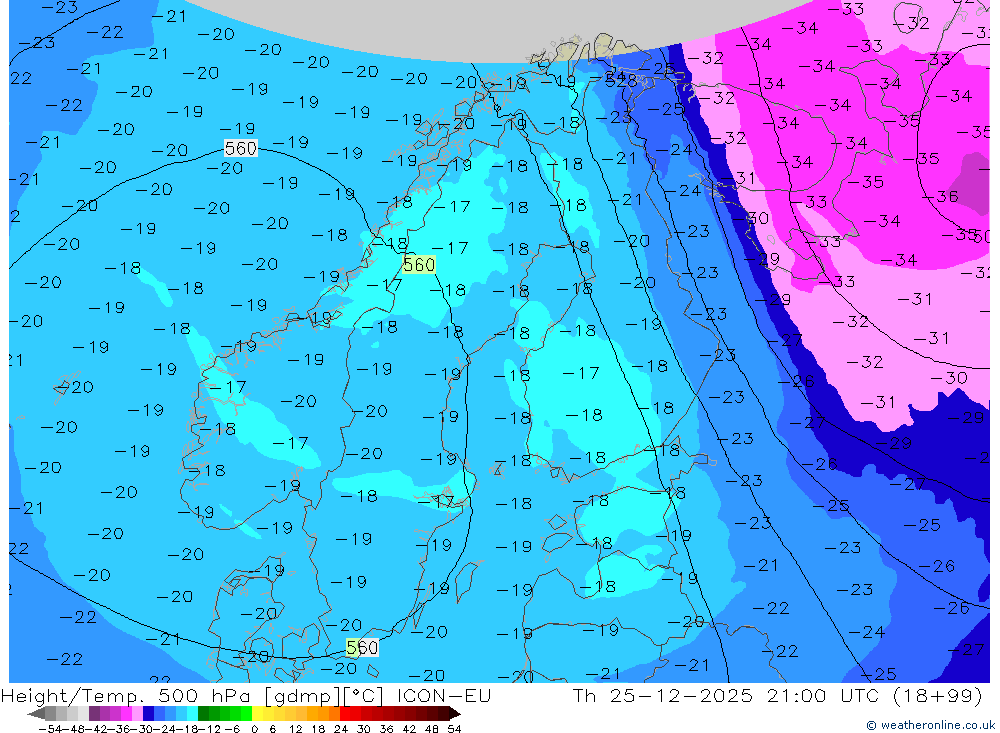Click the bright red swatch at 24 on legend
1000x733 pixels.
tap(345, 713)
